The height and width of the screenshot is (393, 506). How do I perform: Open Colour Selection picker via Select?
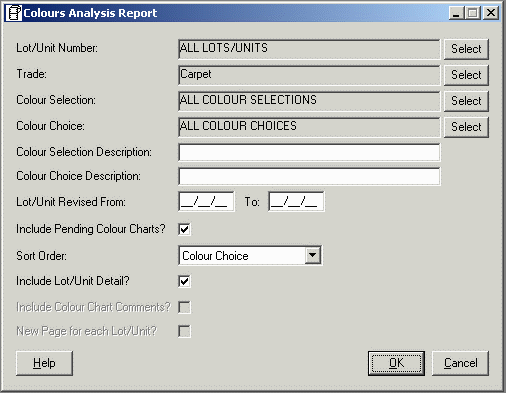click(x=466, y=101)
